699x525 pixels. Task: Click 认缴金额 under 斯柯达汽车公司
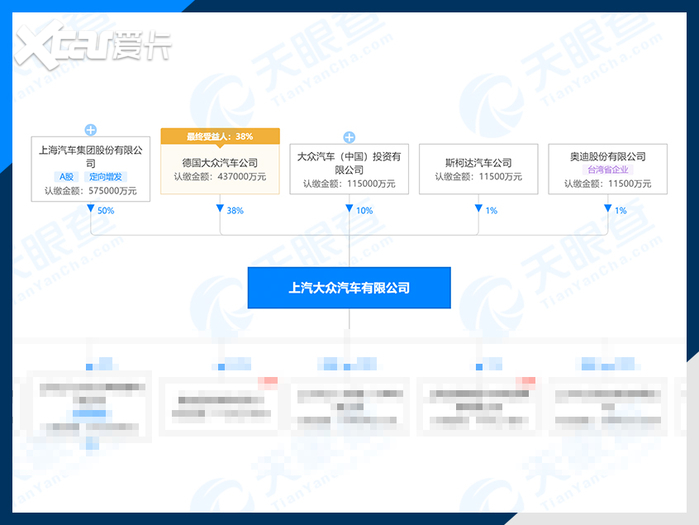tap(478, 177)
